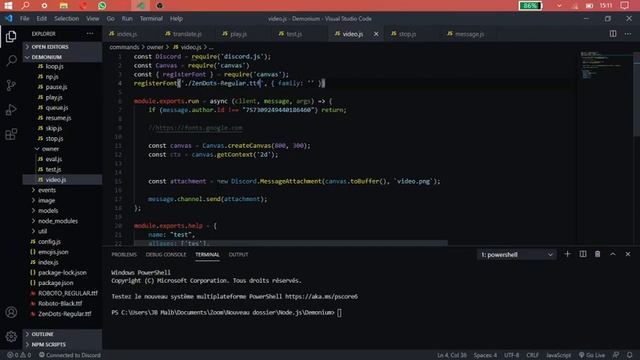The image size is (640, 360).
Task: Maximize the terminal panel with up chevron
Action: tap(613, 254)
